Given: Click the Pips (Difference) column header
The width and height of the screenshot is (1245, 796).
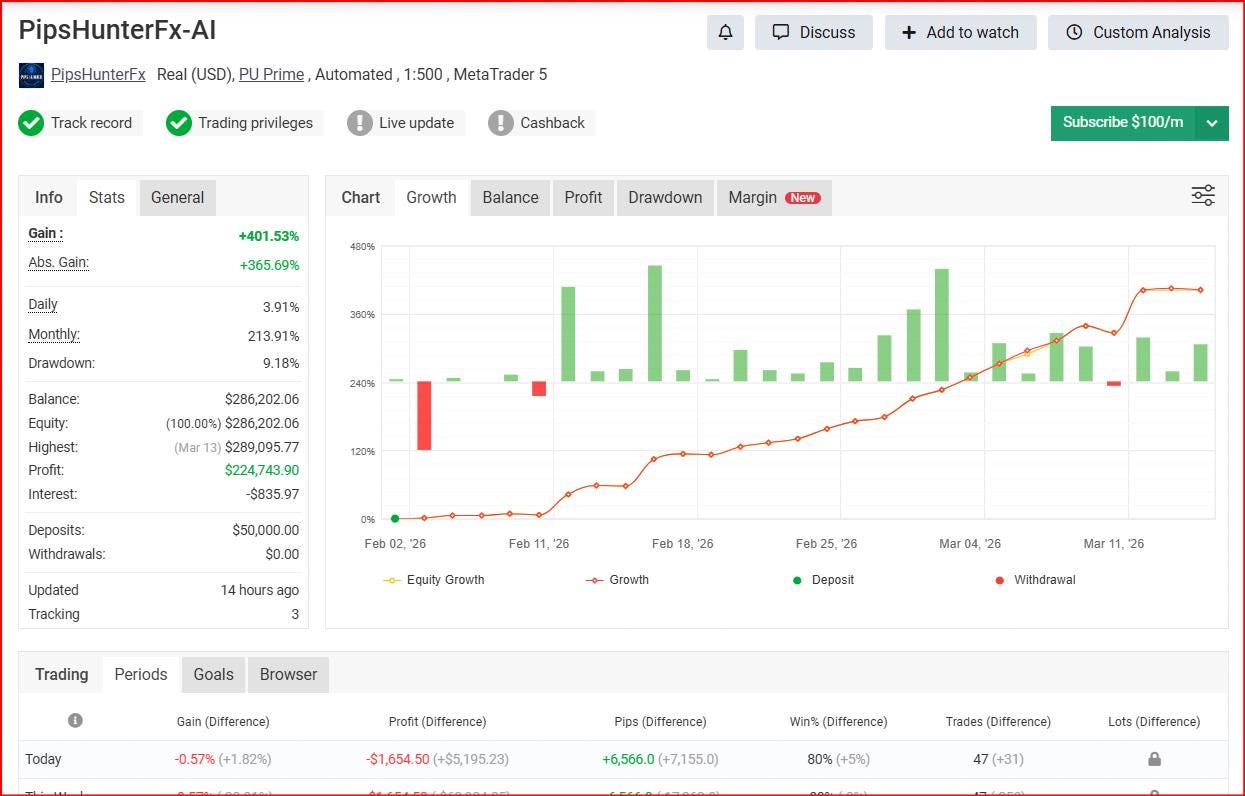Looking at the screenshot, I should 660,721.
